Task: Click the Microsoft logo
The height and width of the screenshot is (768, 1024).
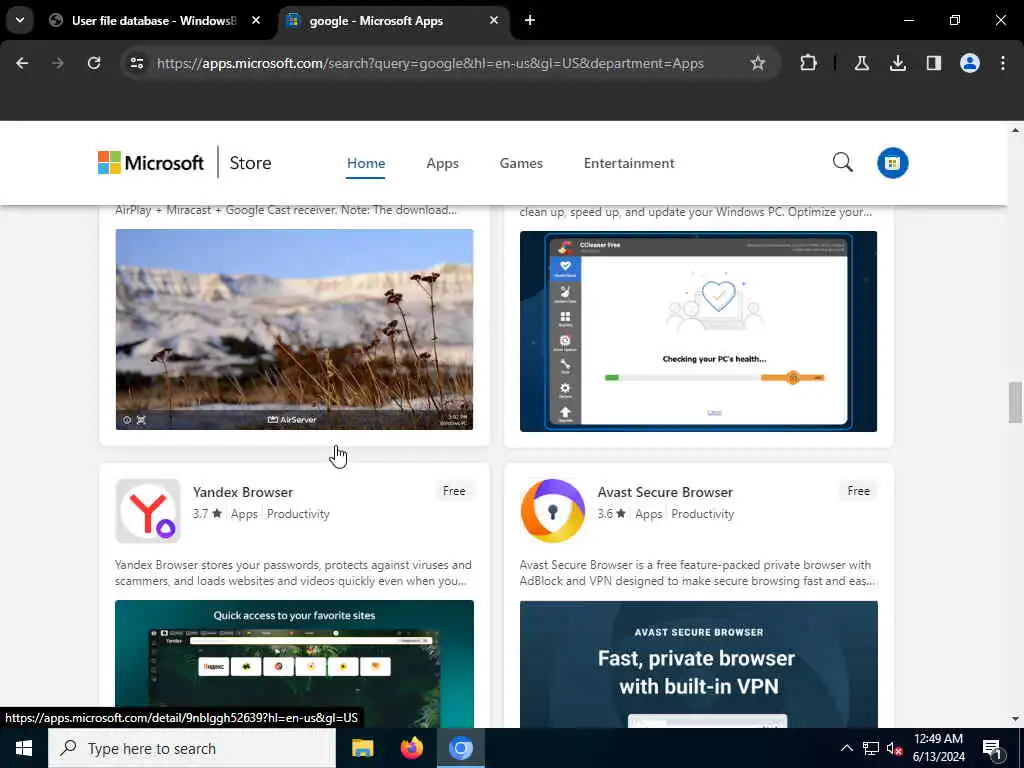Action: (x=151, y=163)
